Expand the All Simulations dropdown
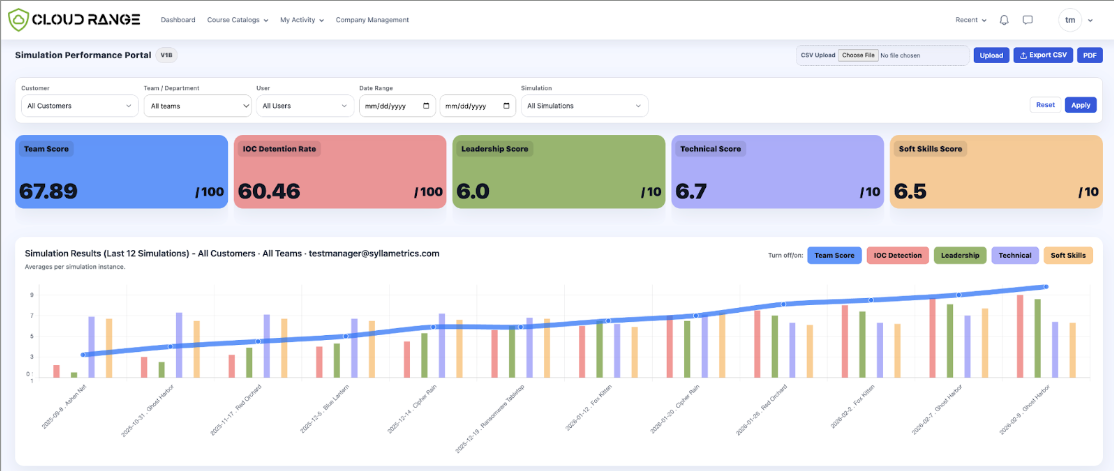 pos(585,106)
